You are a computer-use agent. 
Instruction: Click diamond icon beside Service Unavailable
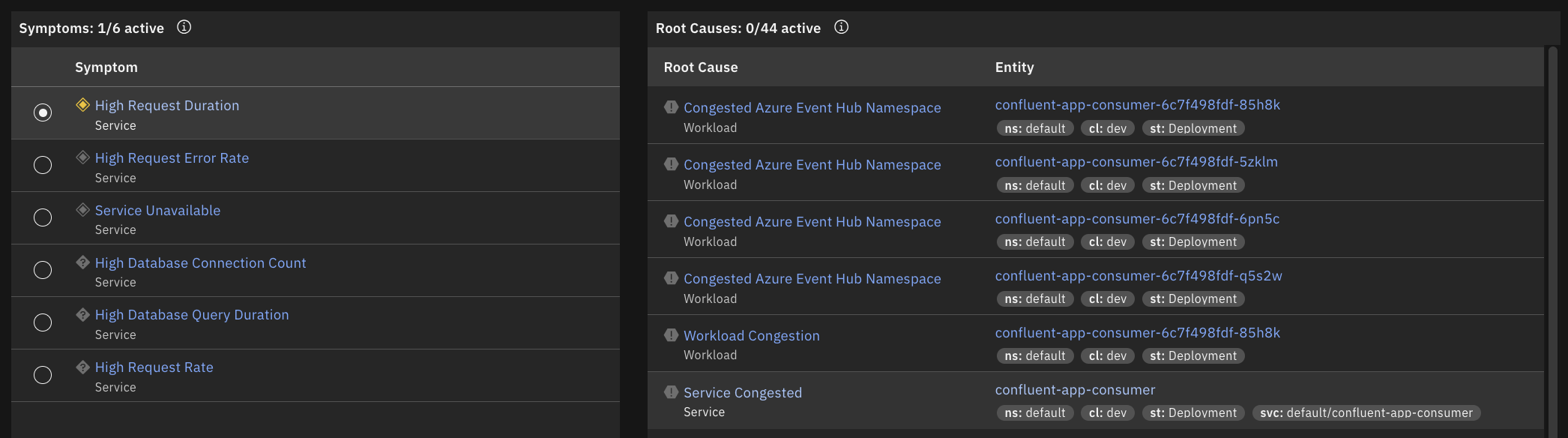(83, 210)
